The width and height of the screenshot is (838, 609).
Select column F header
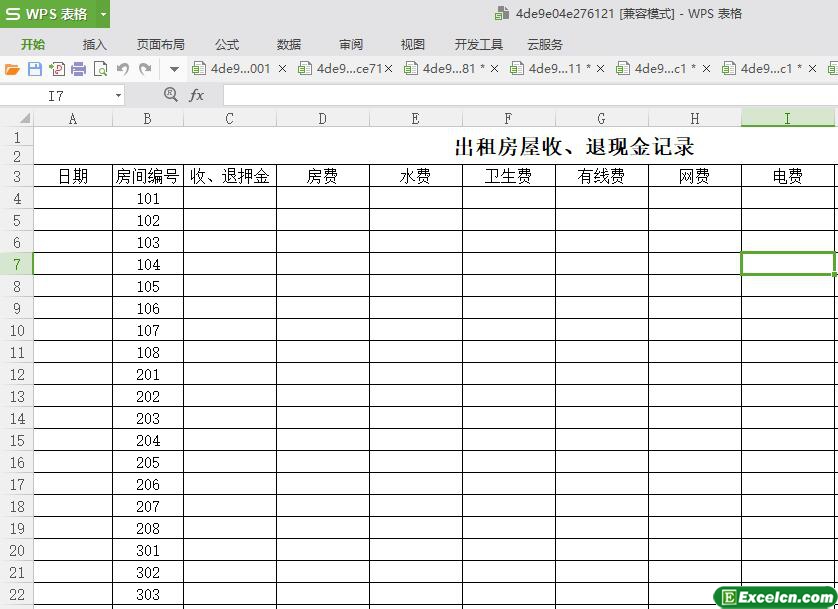[x=509, y=119]
